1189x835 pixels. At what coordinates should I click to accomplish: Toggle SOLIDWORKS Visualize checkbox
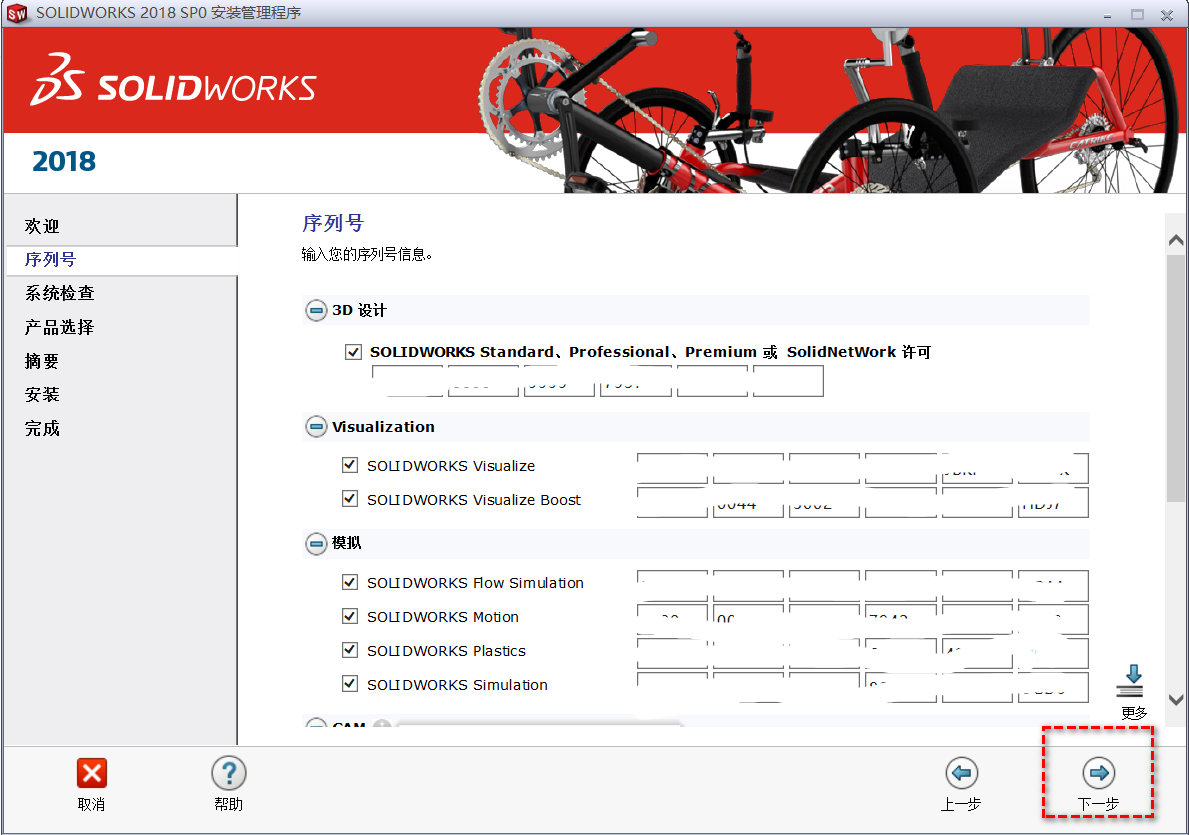[350, 465]
